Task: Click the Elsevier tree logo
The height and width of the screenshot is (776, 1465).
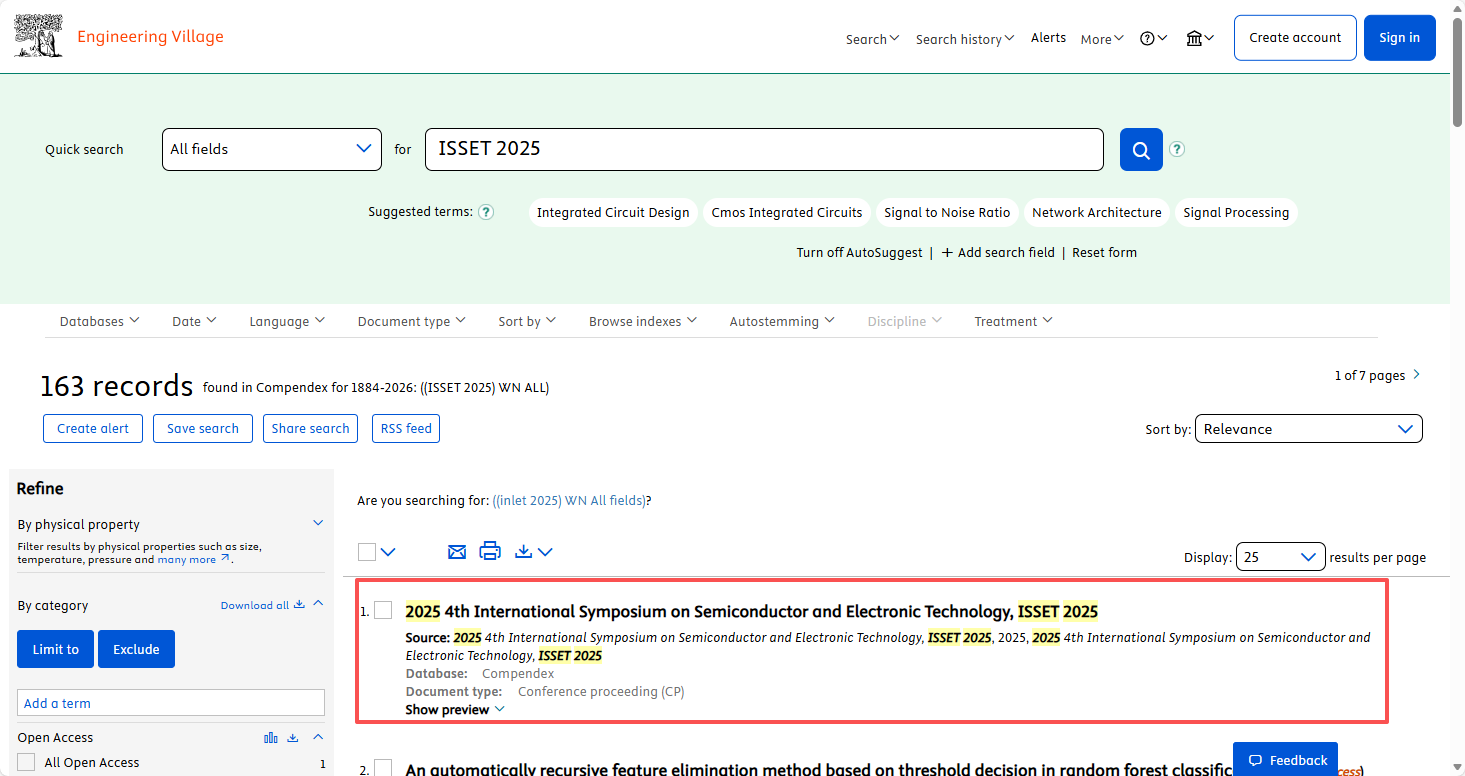Action: 39,36
